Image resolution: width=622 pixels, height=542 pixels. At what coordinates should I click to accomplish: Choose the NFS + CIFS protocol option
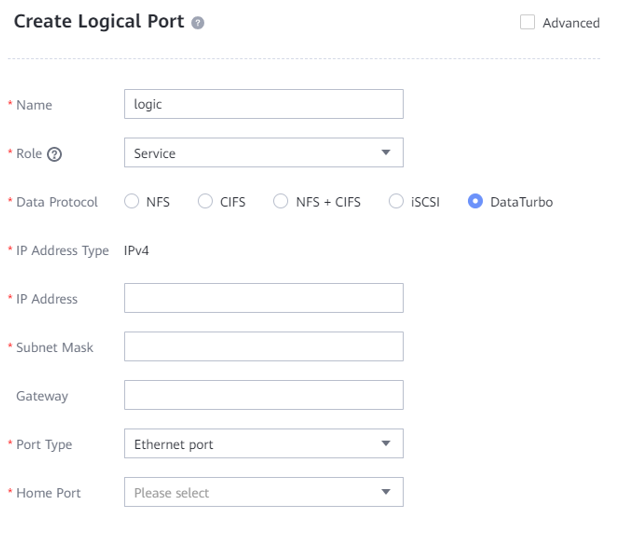[x=280, y=202]
